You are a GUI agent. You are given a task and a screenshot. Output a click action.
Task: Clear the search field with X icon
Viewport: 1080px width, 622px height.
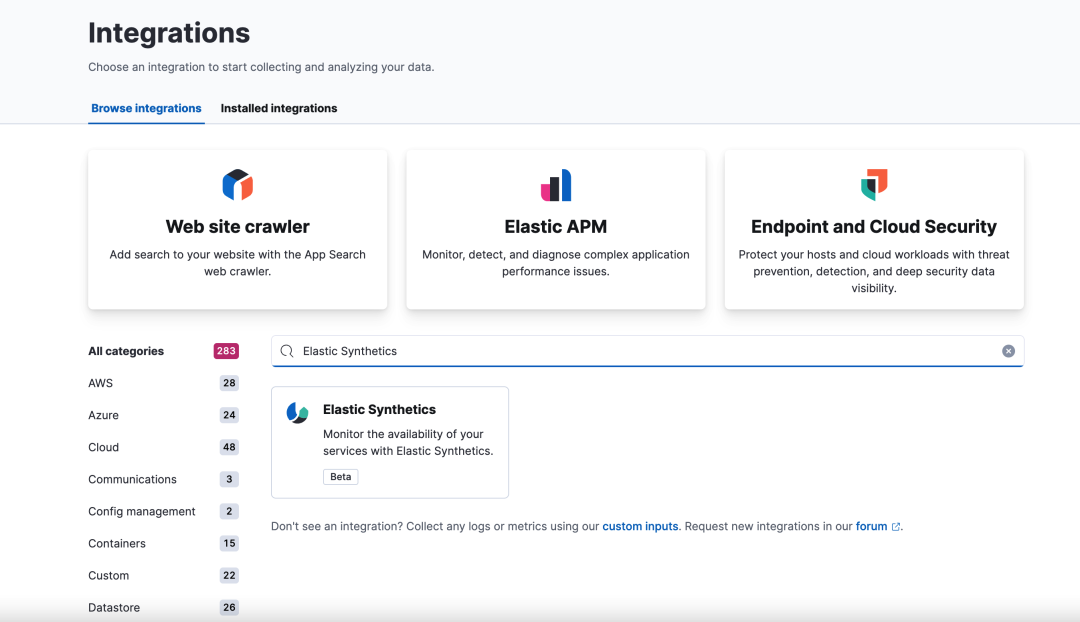[1008, 351]
